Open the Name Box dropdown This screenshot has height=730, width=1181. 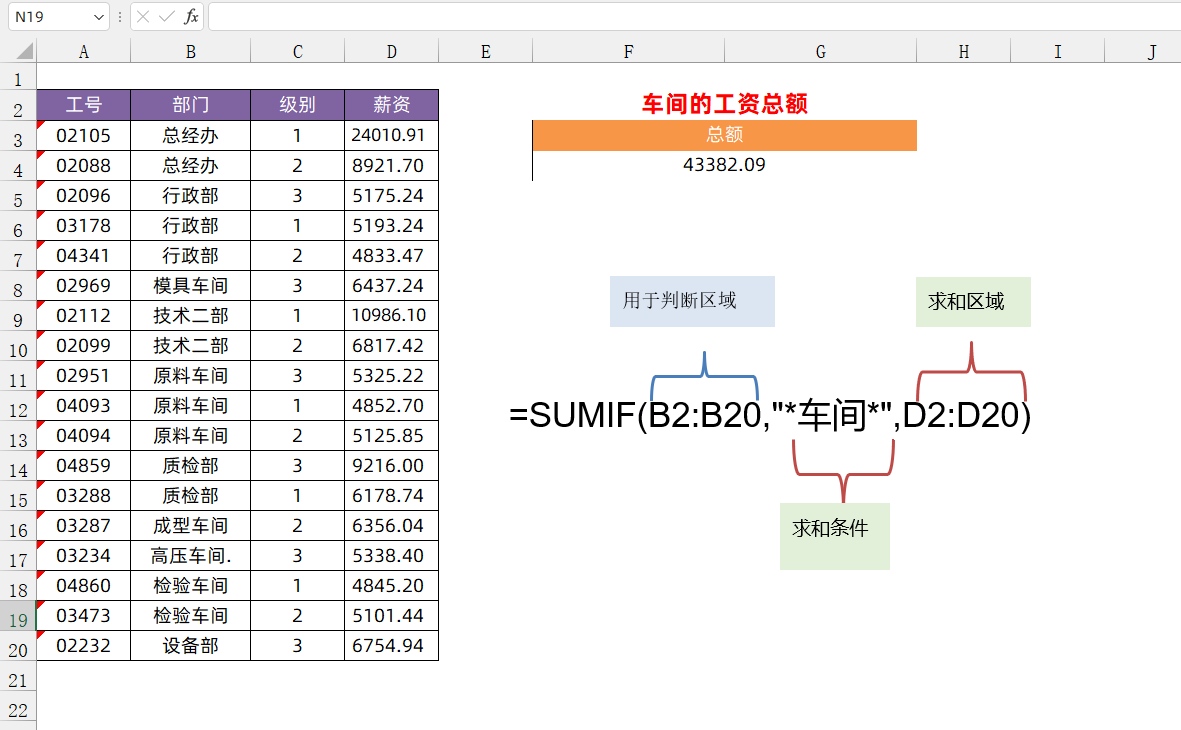(x=96, y=17)
